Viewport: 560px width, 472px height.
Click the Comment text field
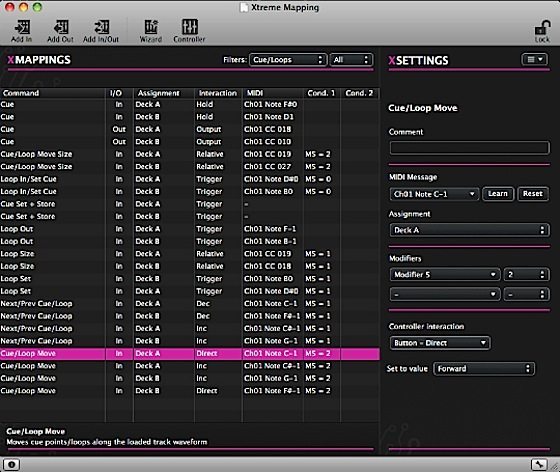pos(469,147)
